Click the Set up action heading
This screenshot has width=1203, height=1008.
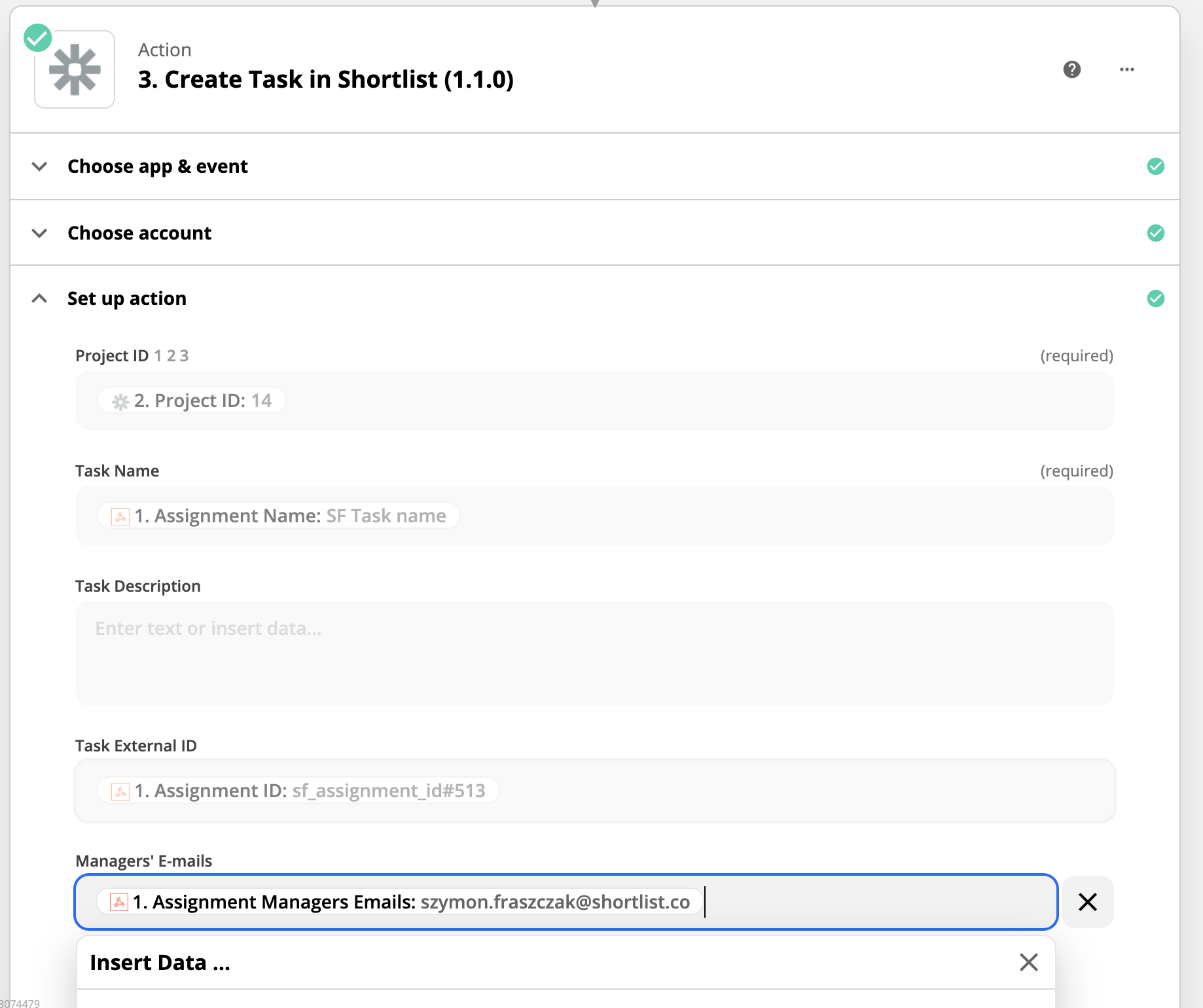point(127,298)
